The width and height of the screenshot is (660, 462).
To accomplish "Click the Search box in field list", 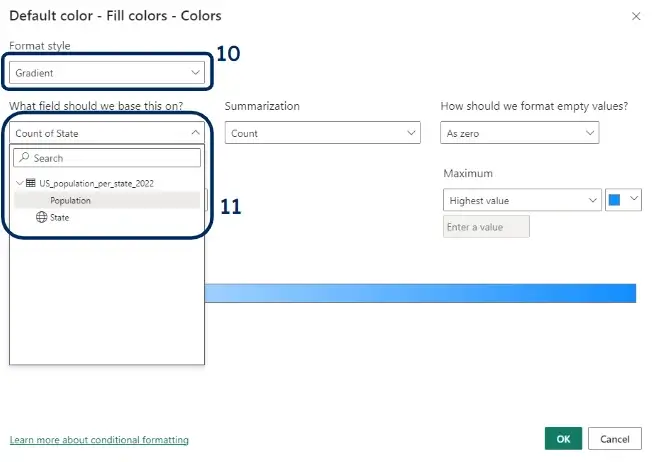I will coord(107,158).
